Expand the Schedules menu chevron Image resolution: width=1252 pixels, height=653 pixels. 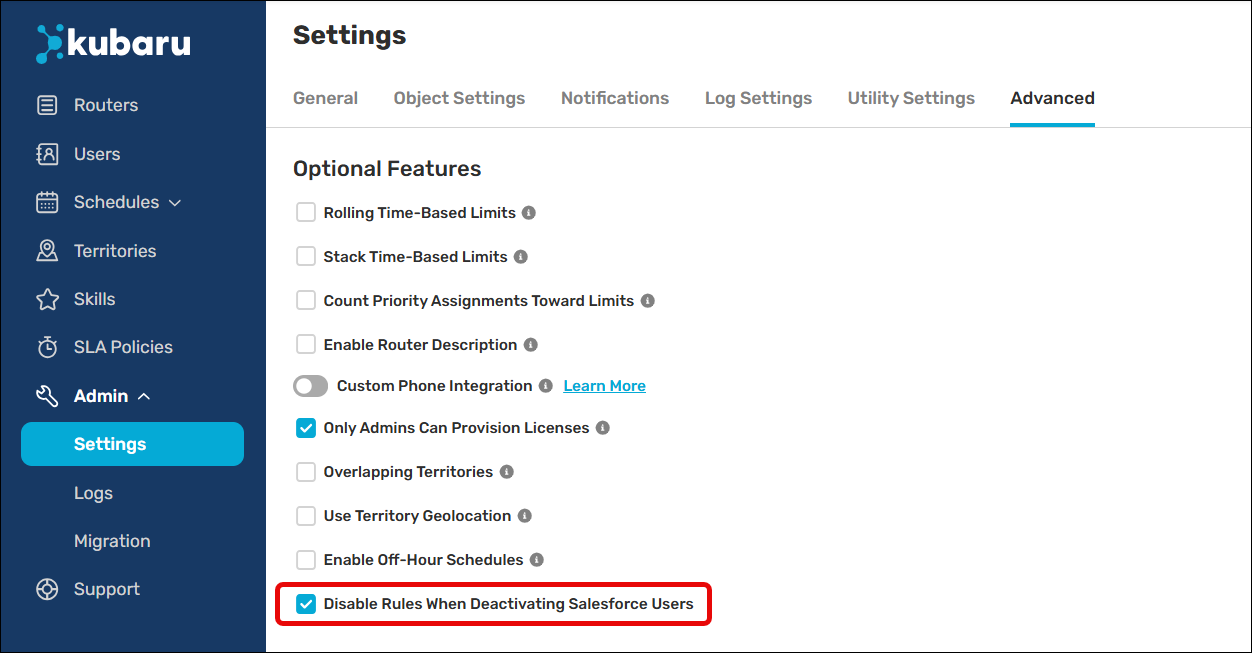click(175, 203)
